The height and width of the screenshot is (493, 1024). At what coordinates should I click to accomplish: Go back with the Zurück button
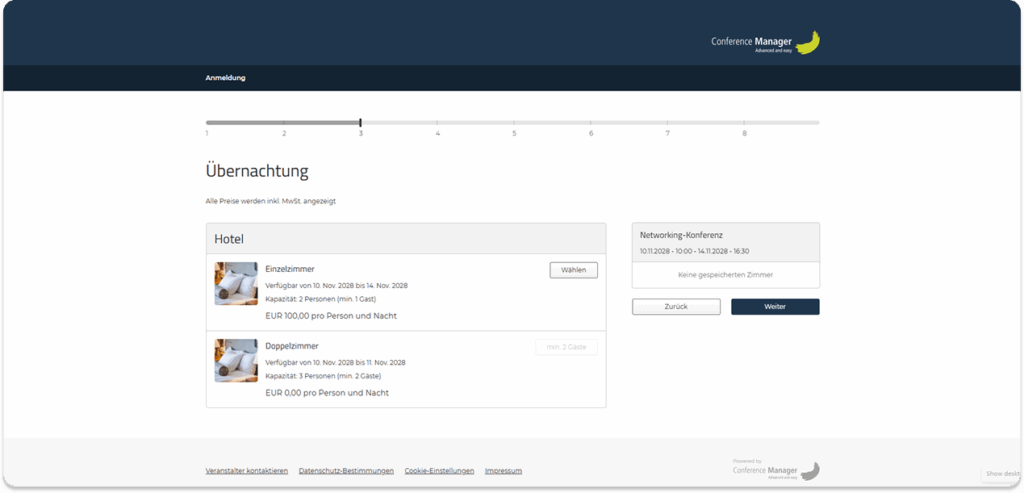coord(675,306)
